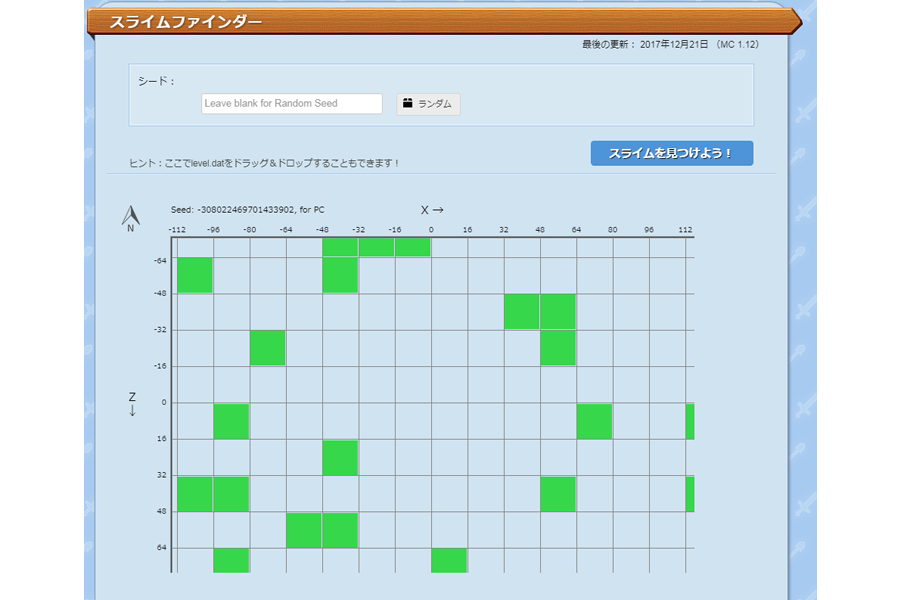Viewport: 900px width, 600px height.
Task: Click the green slime chunk at X -64, Z 48
Action: [x=304, y=531]
